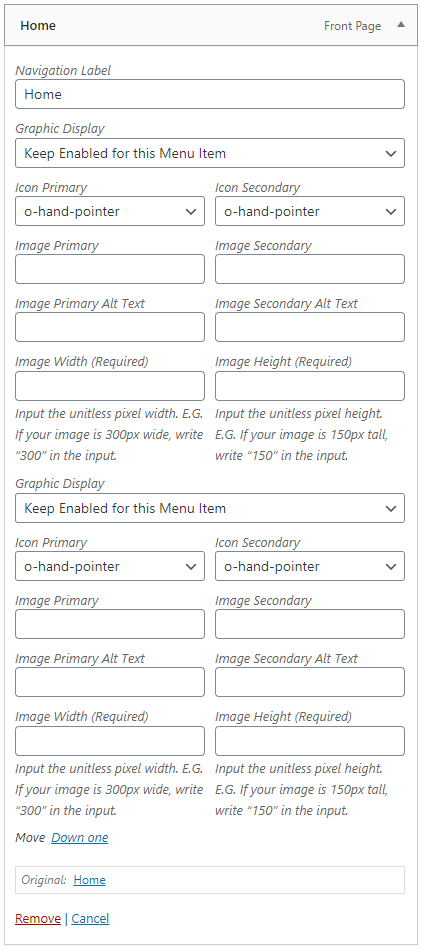Click the Navigation Label input field
422x949 pixels.
(209, 94)
